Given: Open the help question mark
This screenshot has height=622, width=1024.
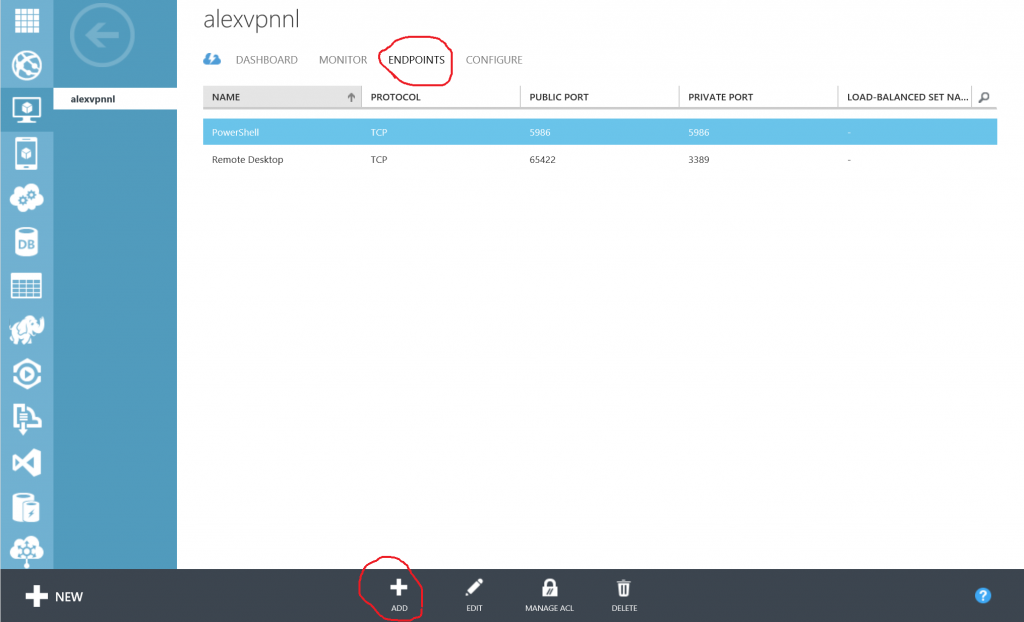Looking at the screenshot, I should (x=982, y=595).
